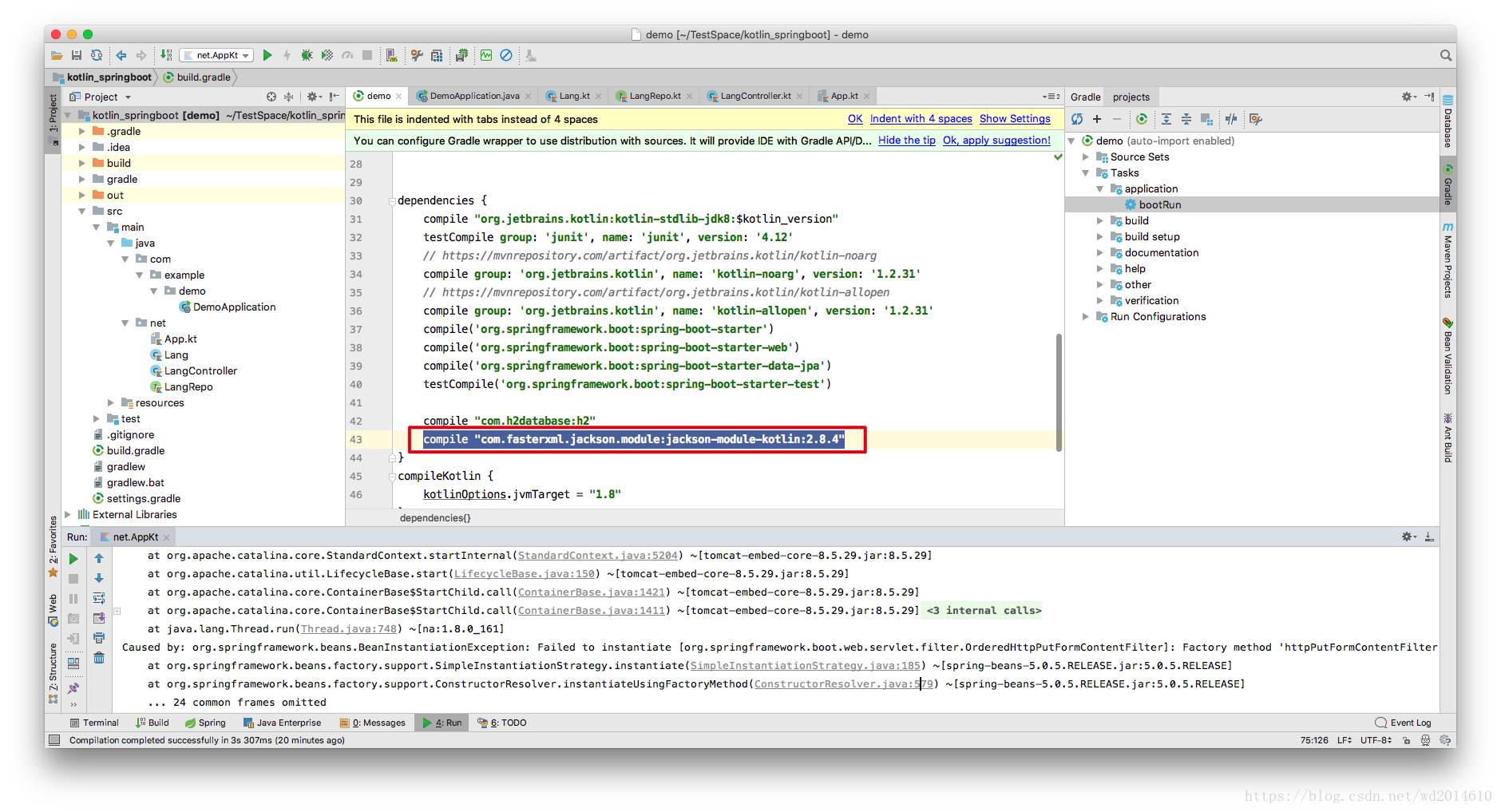Screen dimensions: 1501x812
Task: Start debugging with the bug icon
Action: (x=307, y=55)
